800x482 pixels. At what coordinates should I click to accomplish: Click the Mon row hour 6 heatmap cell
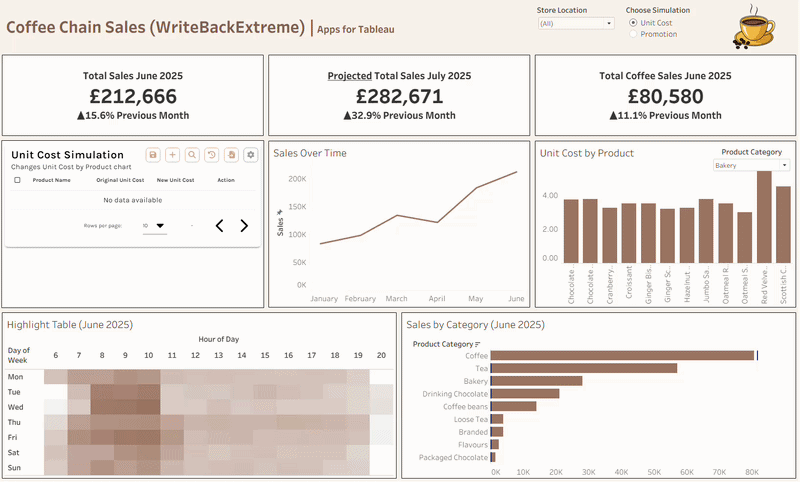56,377
